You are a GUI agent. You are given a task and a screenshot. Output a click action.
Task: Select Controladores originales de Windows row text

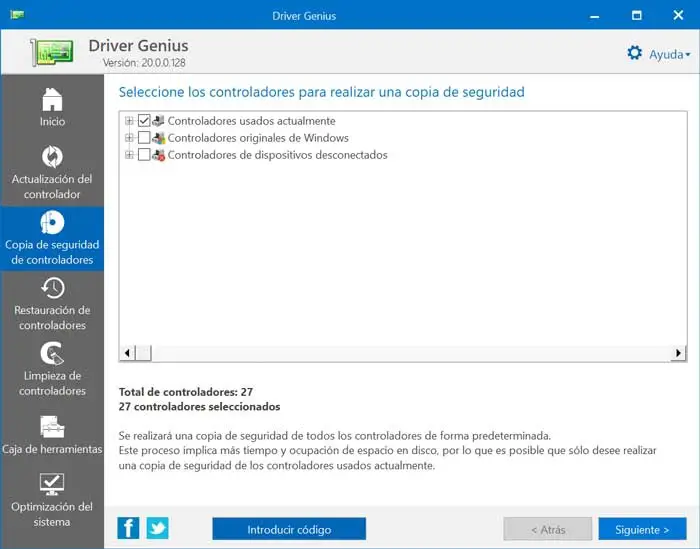tap(258, 137)
